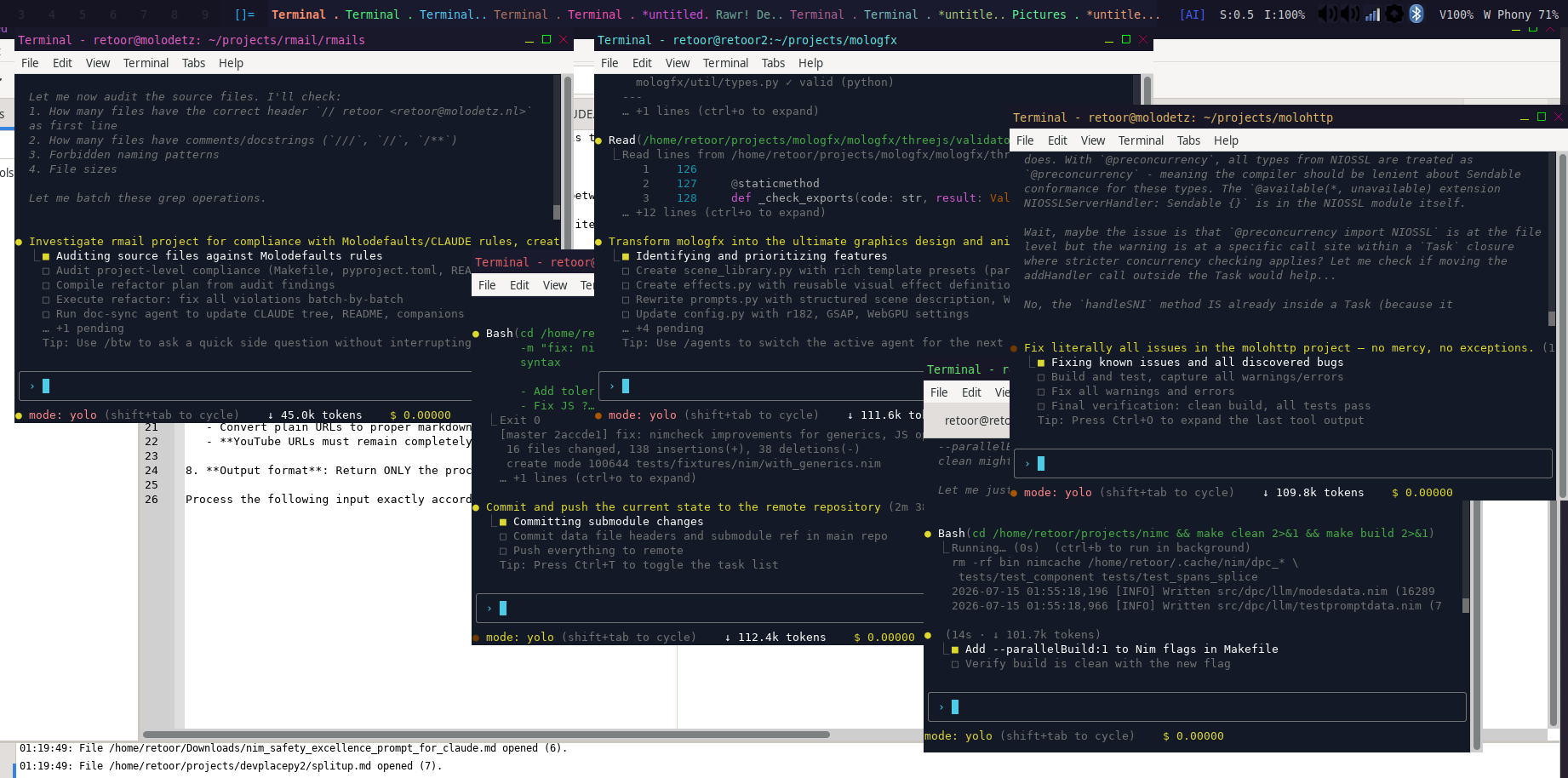Open Help menu in rmails terminal

pos(231,63)
